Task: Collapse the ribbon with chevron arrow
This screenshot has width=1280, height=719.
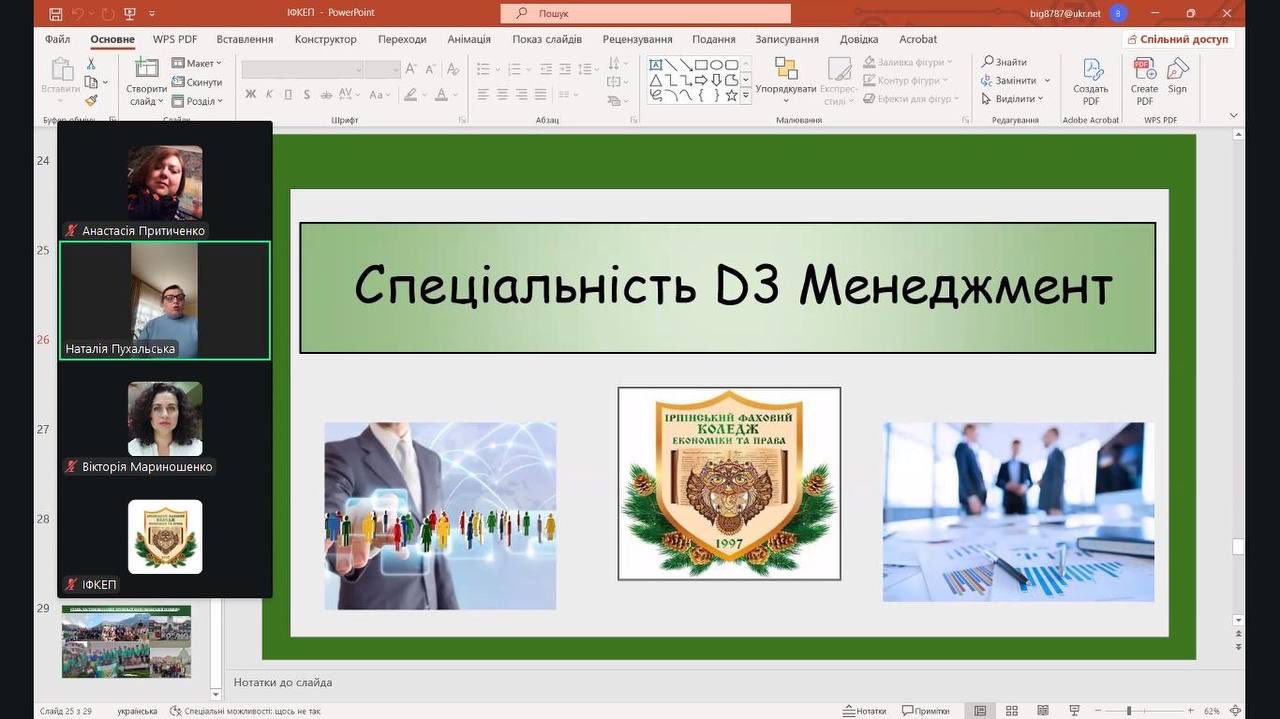Action: tap(1233, 115)
